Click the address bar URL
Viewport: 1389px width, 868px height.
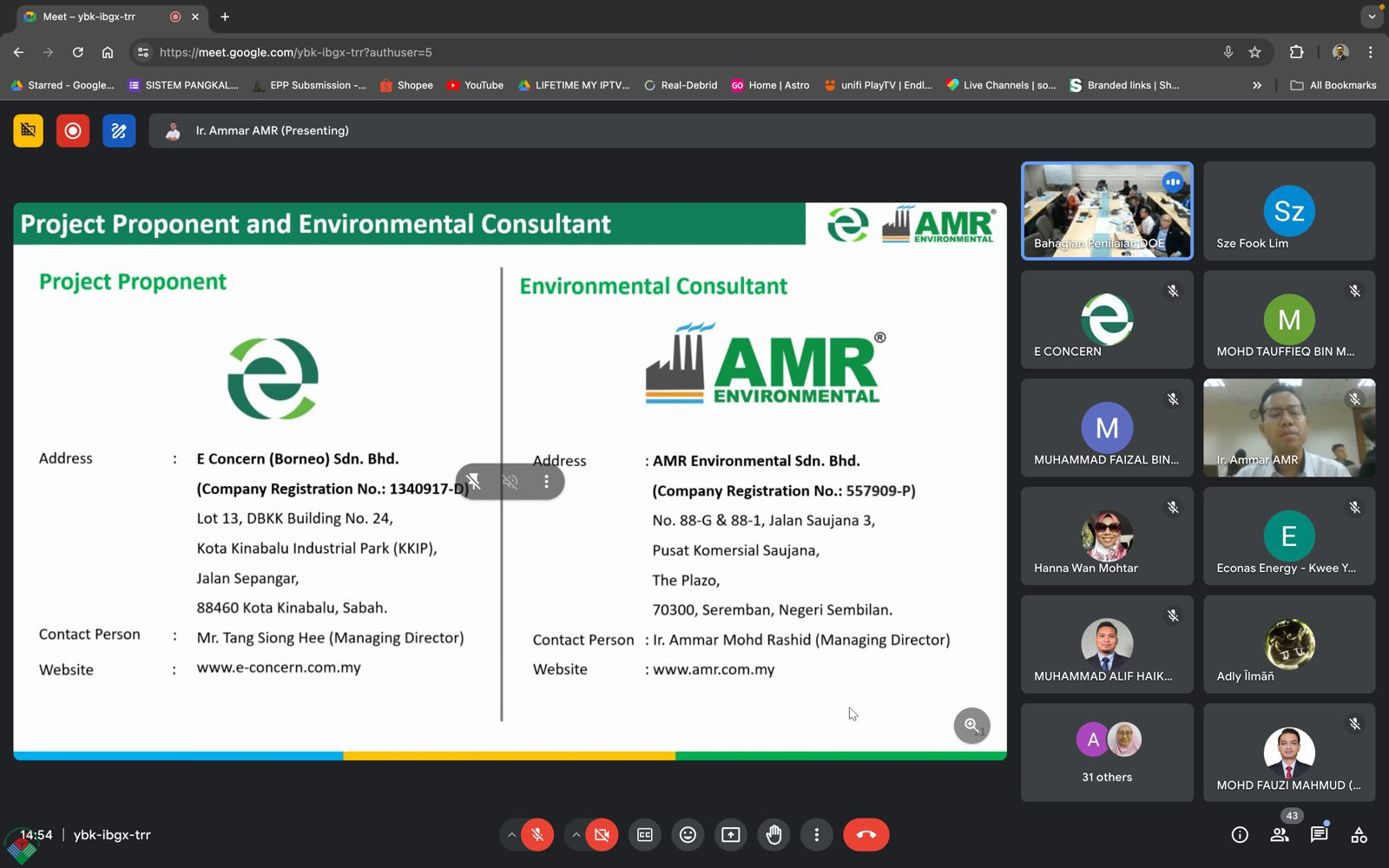coord(295,52)
